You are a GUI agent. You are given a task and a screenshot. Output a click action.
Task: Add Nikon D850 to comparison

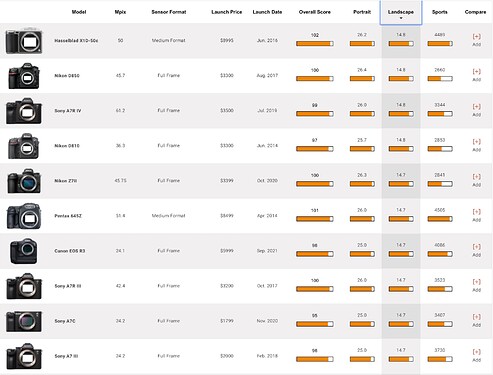coord(476,75)
